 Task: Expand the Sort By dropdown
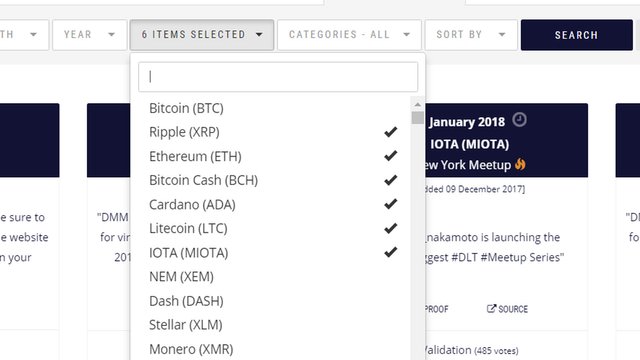tap(471, 35)
